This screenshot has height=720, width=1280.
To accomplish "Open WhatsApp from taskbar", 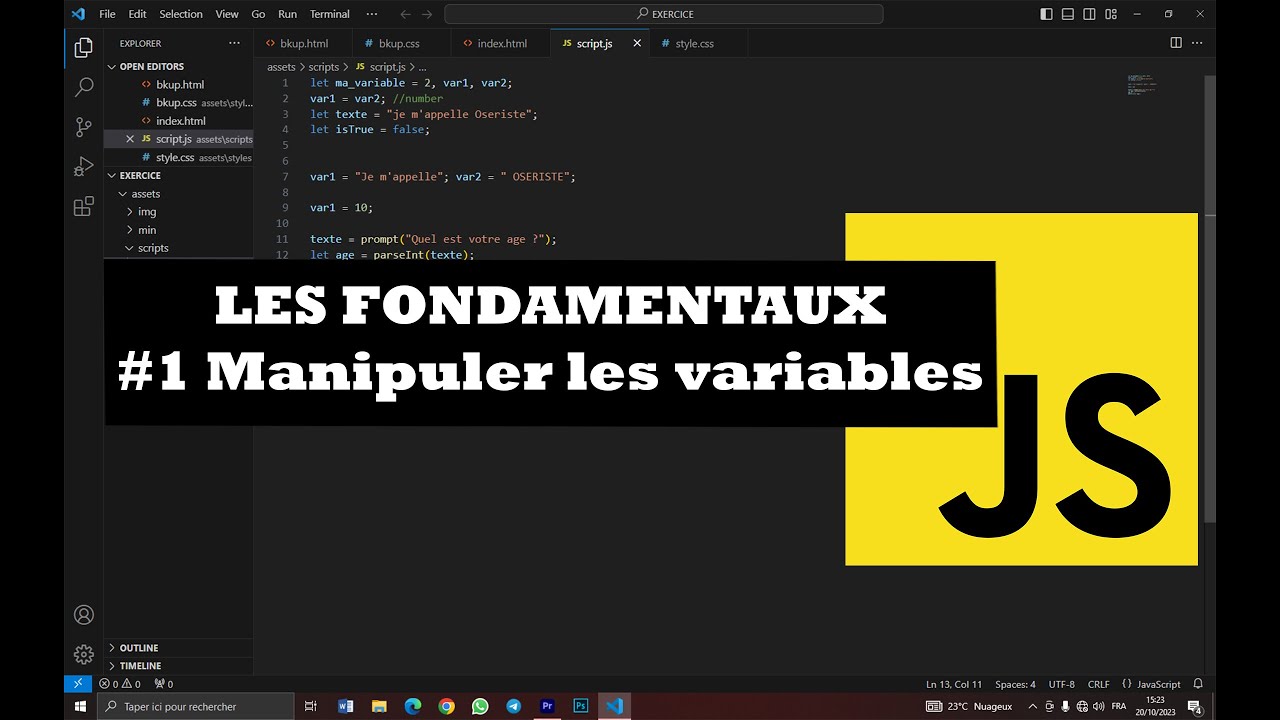I will point(480,706).
